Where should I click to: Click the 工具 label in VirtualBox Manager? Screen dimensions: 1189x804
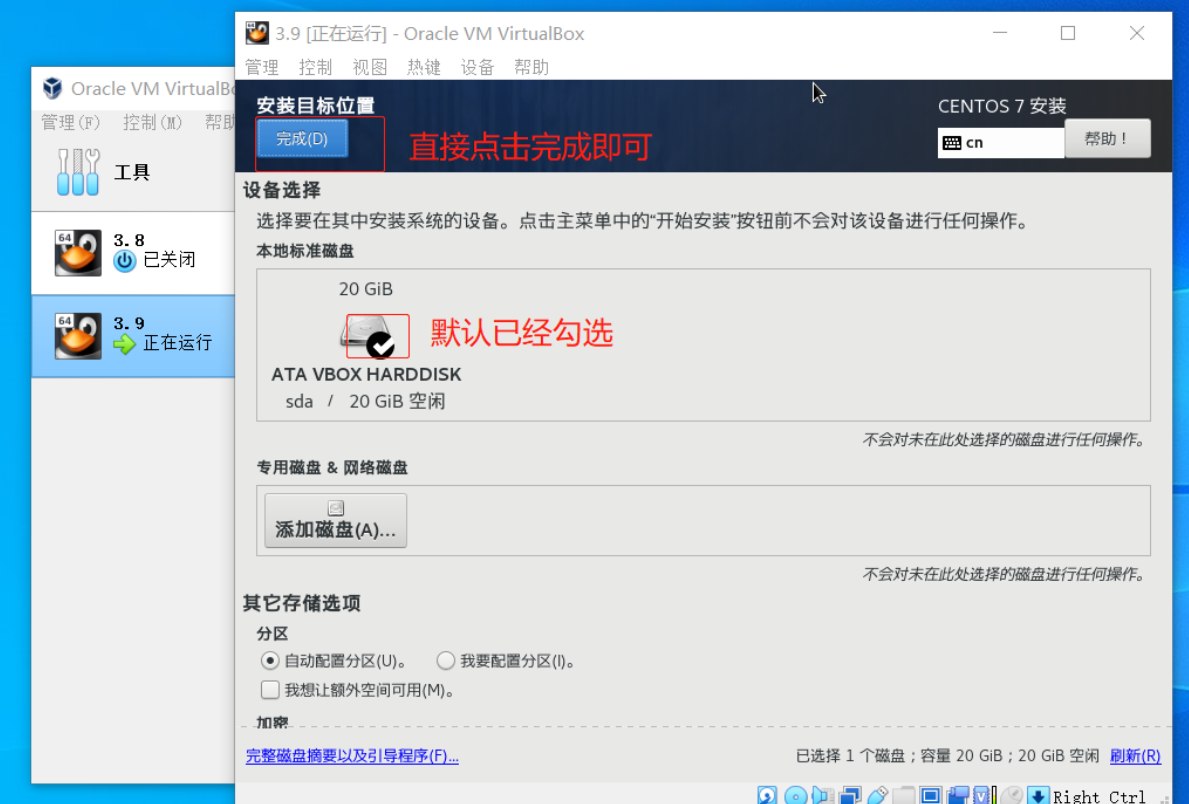pos(132,172)
